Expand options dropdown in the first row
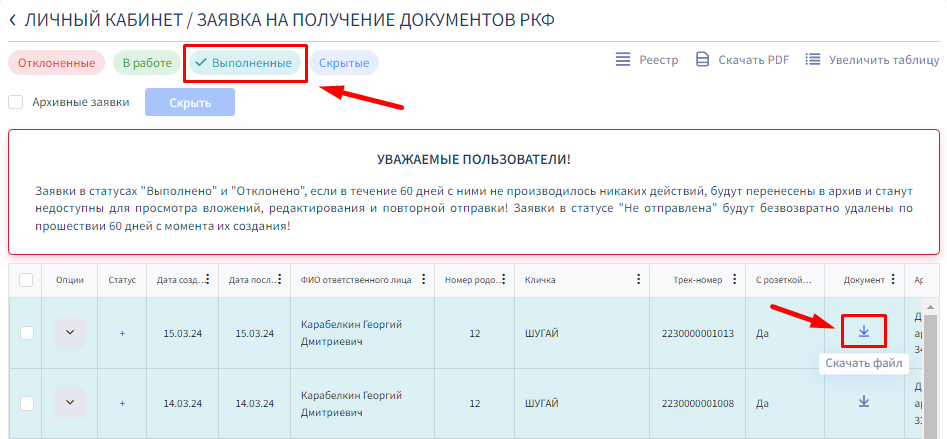Screen dimensions: 947x439 pyautogui.click(x=70, y=332)
